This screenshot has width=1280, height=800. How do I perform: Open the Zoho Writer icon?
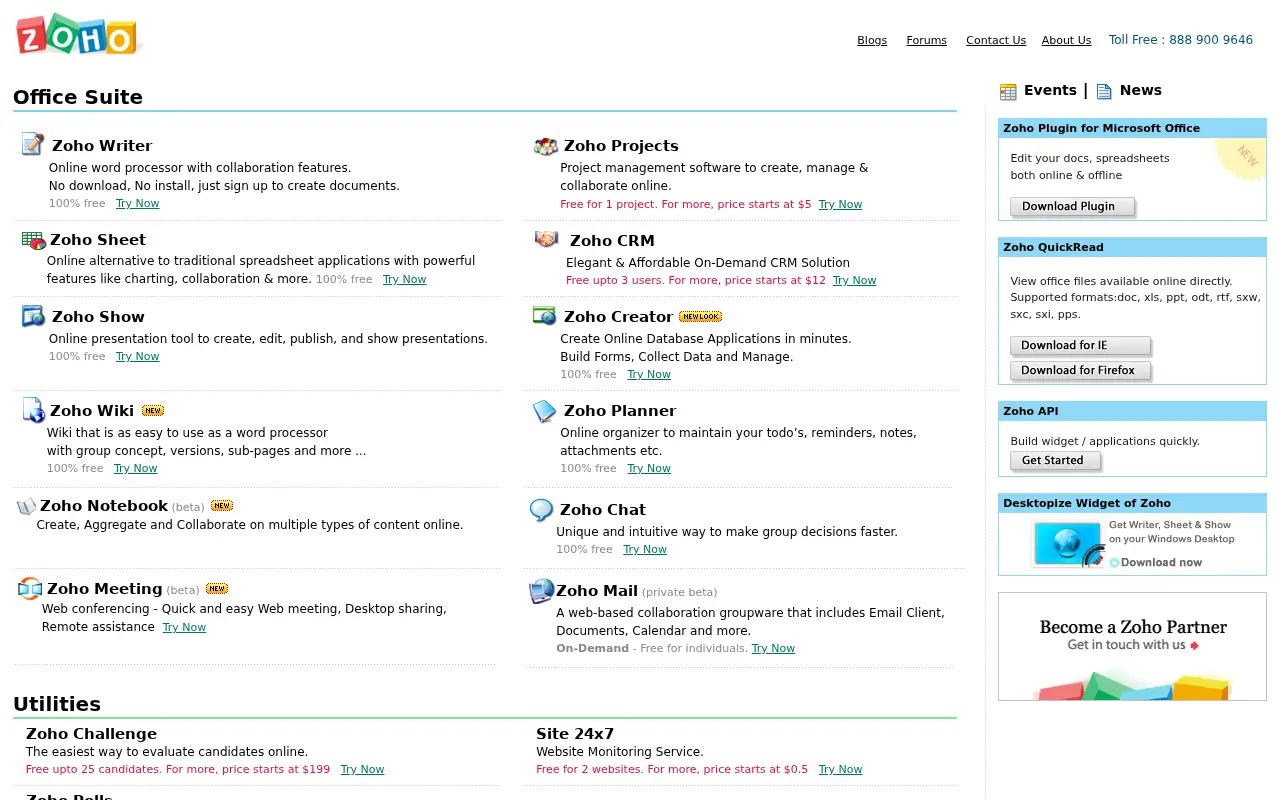pyautogui.click(x=33, y=144)
